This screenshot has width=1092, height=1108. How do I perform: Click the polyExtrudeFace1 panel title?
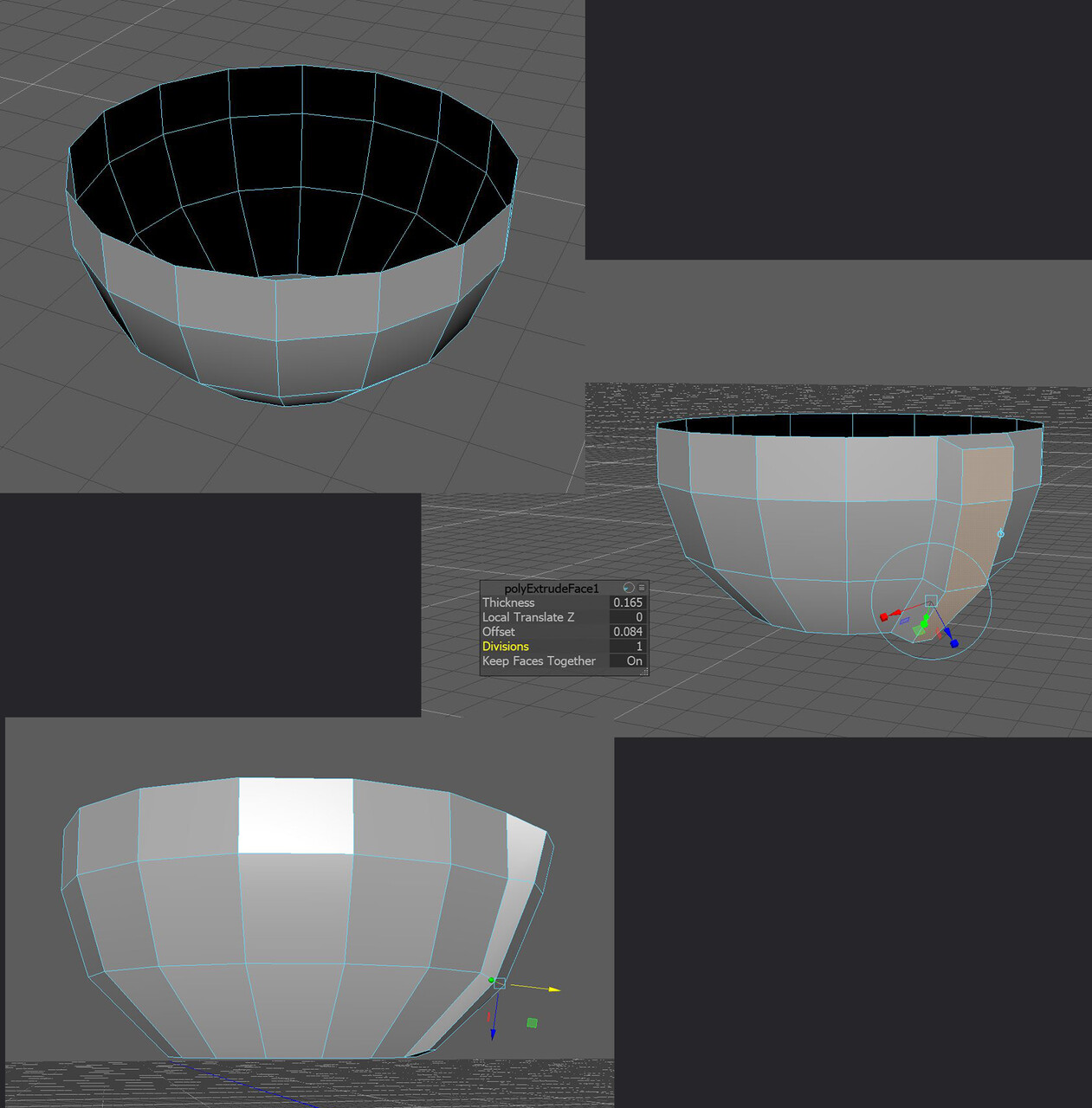click(x=552, y=588)
